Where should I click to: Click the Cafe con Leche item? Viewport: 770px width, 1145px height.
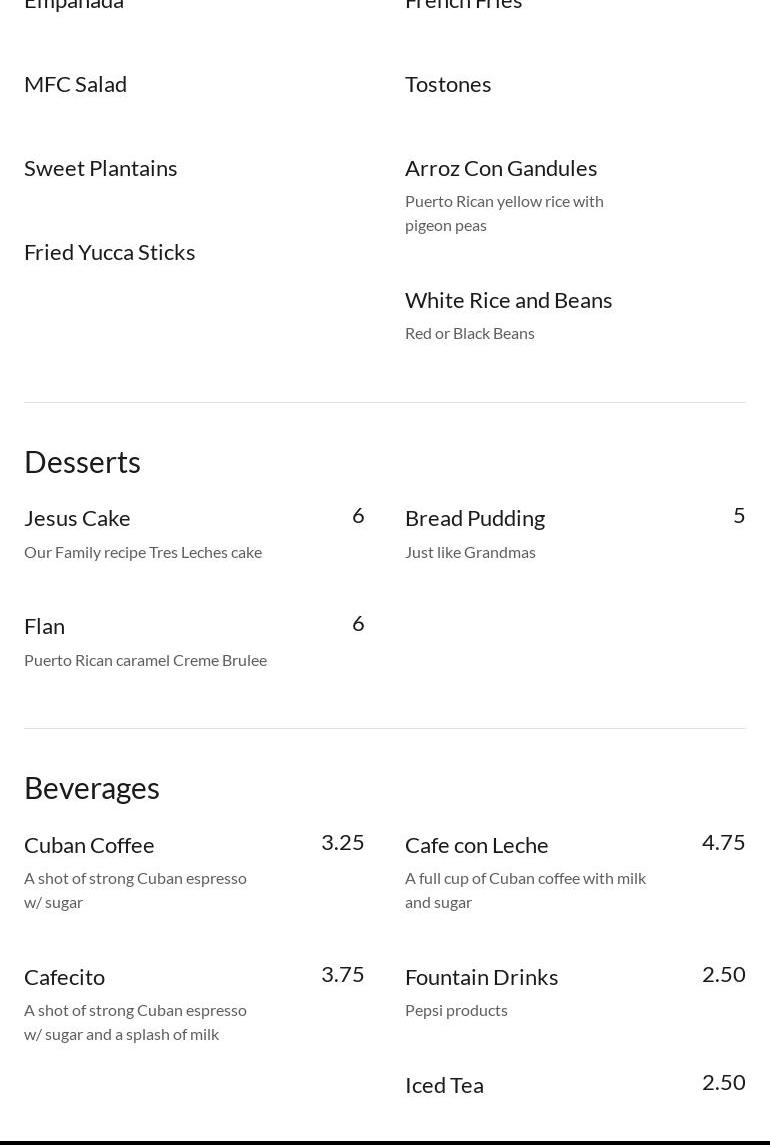476,845
